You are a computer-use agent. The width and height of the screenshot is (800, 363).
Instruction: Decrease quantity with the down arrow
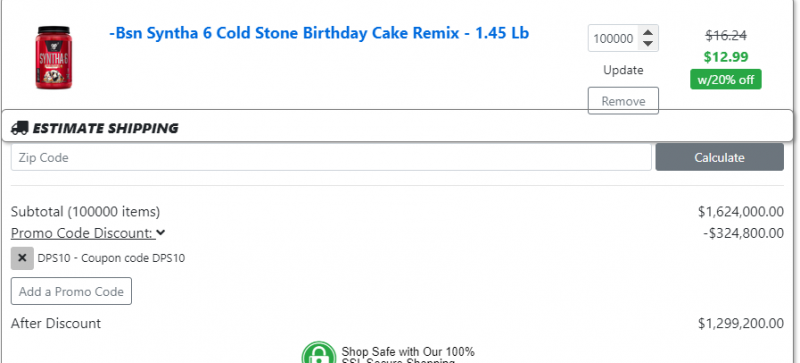click(647, 44)
